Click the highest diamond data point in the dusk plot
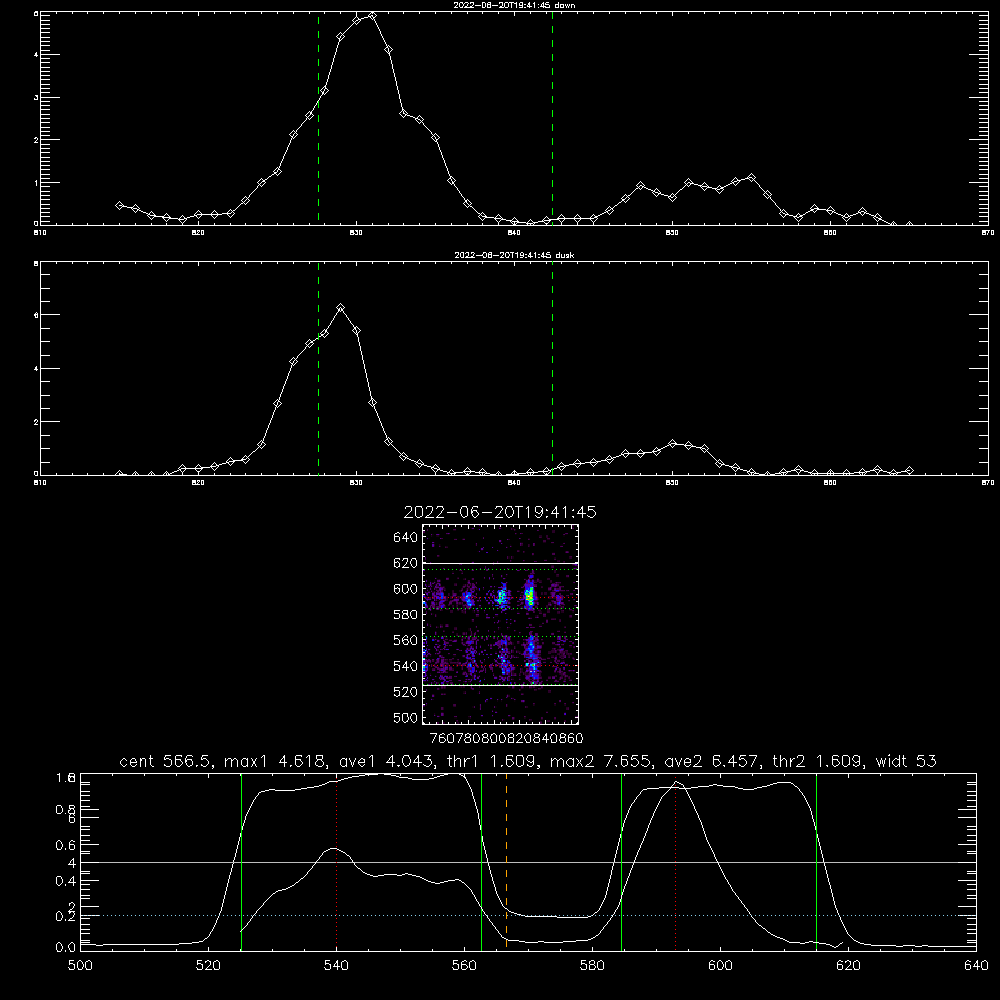This screenshot has height=1000, width=1000. click(341, 308)
